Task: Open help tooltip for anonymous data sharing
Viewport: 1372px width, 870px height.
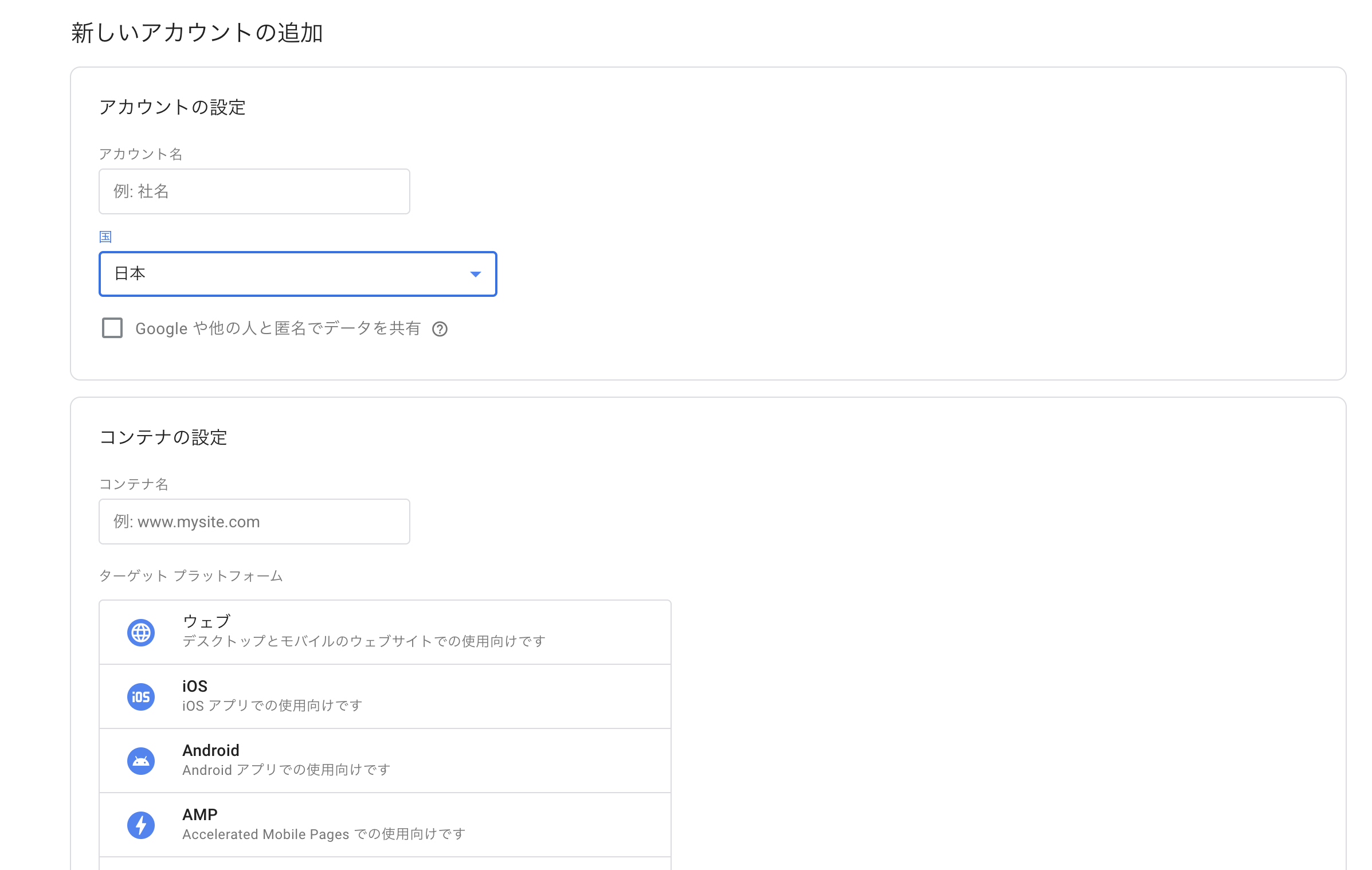Action: coord(440,329)
